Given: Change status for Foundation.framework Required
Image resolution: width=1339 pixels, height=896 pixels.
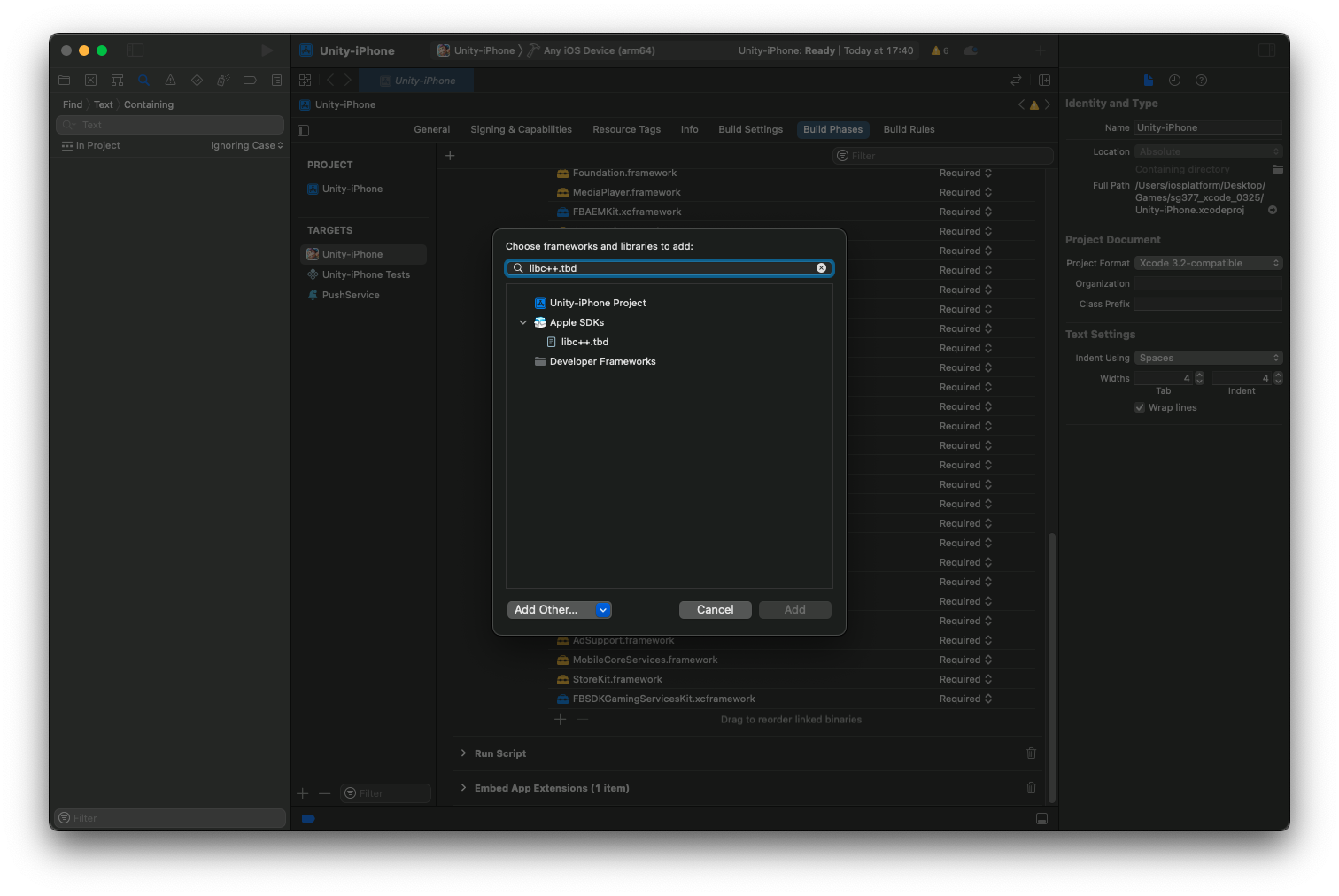Looking at the screenshot, I should click(965, 173).
